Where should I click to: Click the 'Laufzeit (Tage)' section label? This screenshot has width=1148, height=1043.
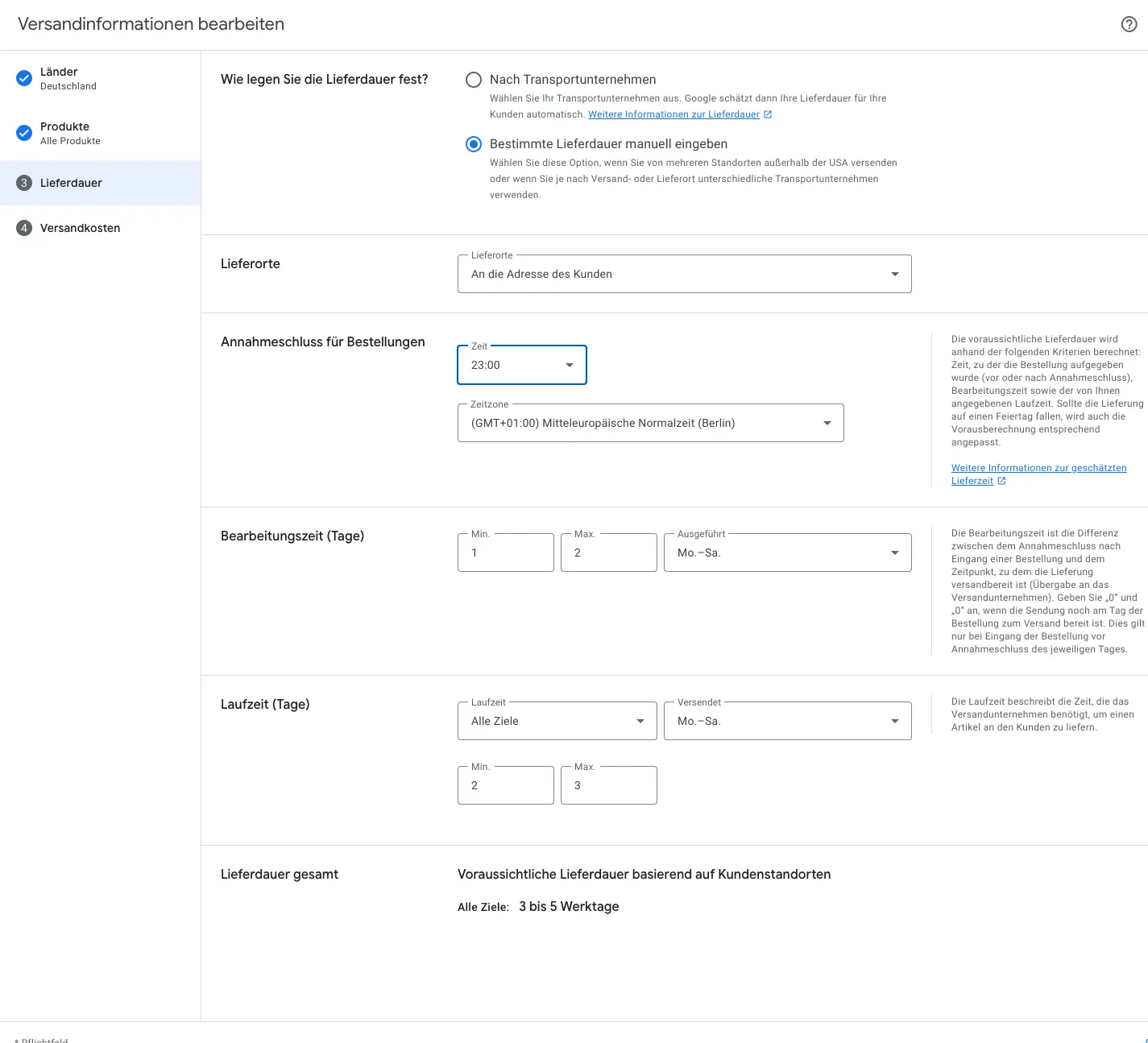[265, 704]
